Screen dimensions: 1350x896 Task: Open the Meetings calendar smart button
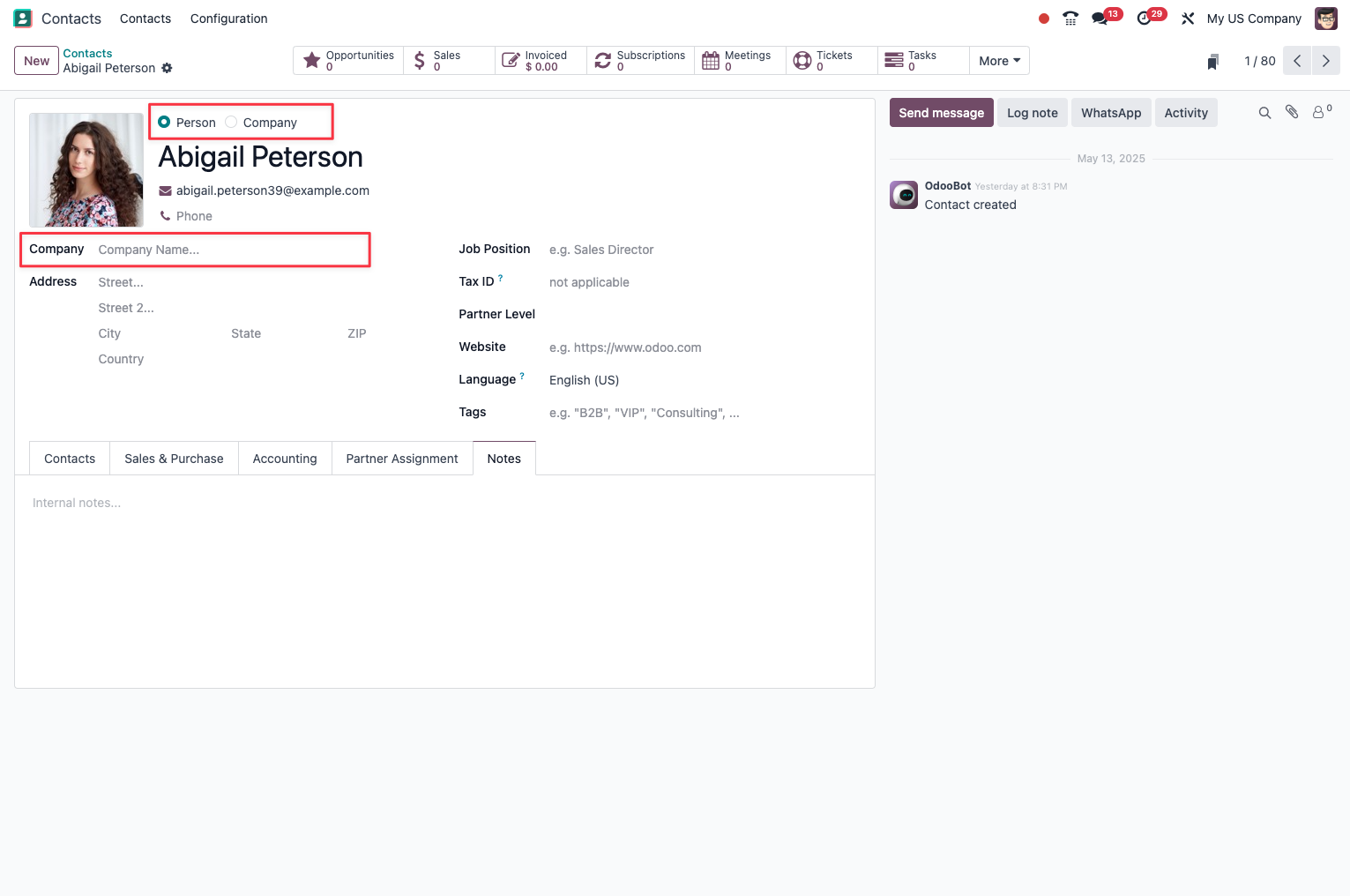tap(740, 60)
